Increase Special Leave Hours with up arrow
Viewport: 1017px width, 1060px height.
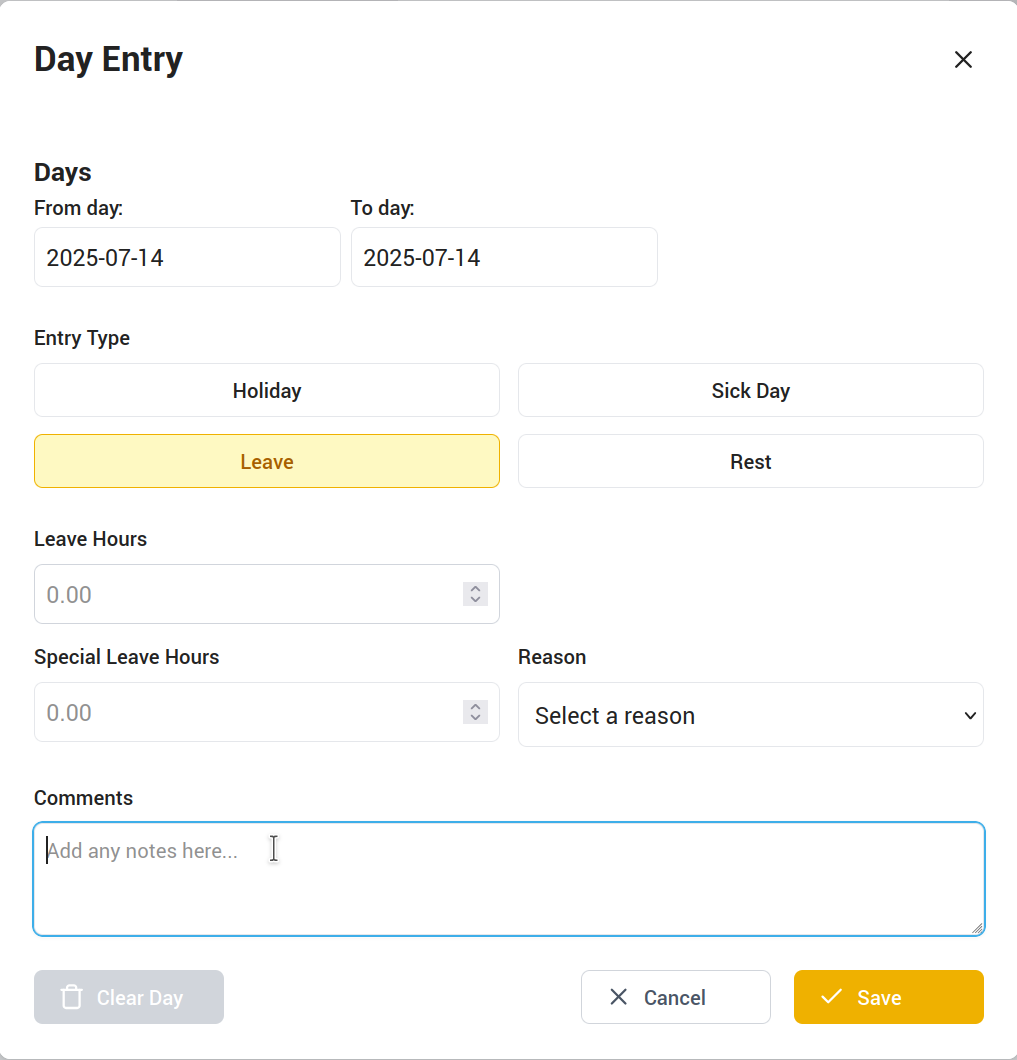(476, 707)
